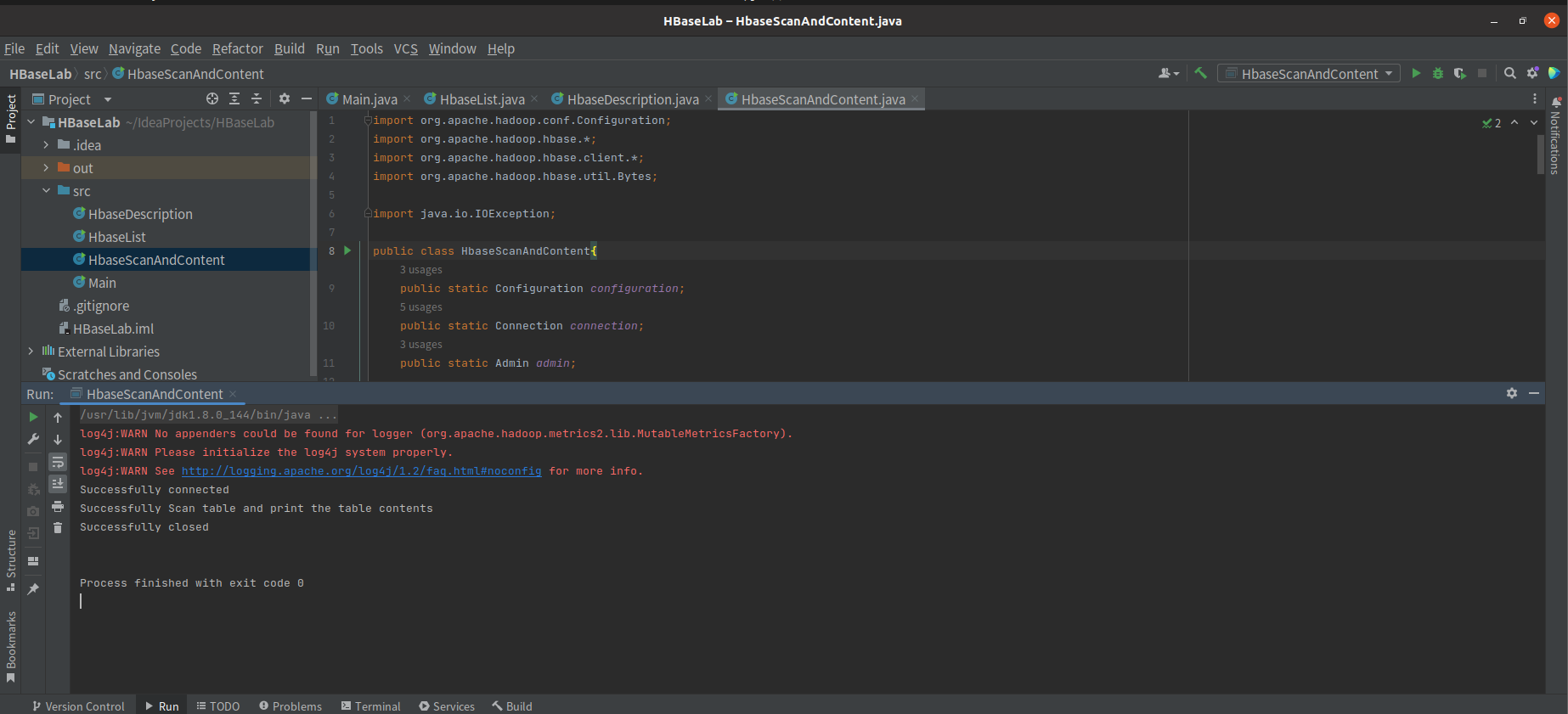Expand External Libraries node

pyautogui.click(x=31, y=351)
